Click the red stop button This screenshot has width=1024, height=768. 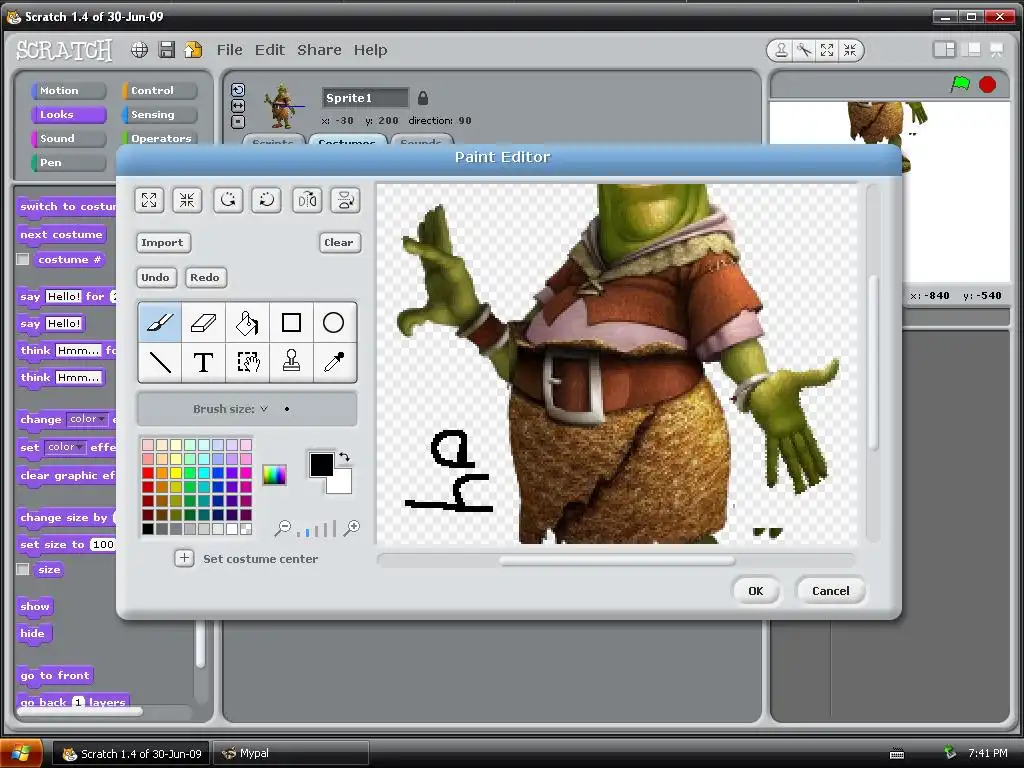point(987,84)
